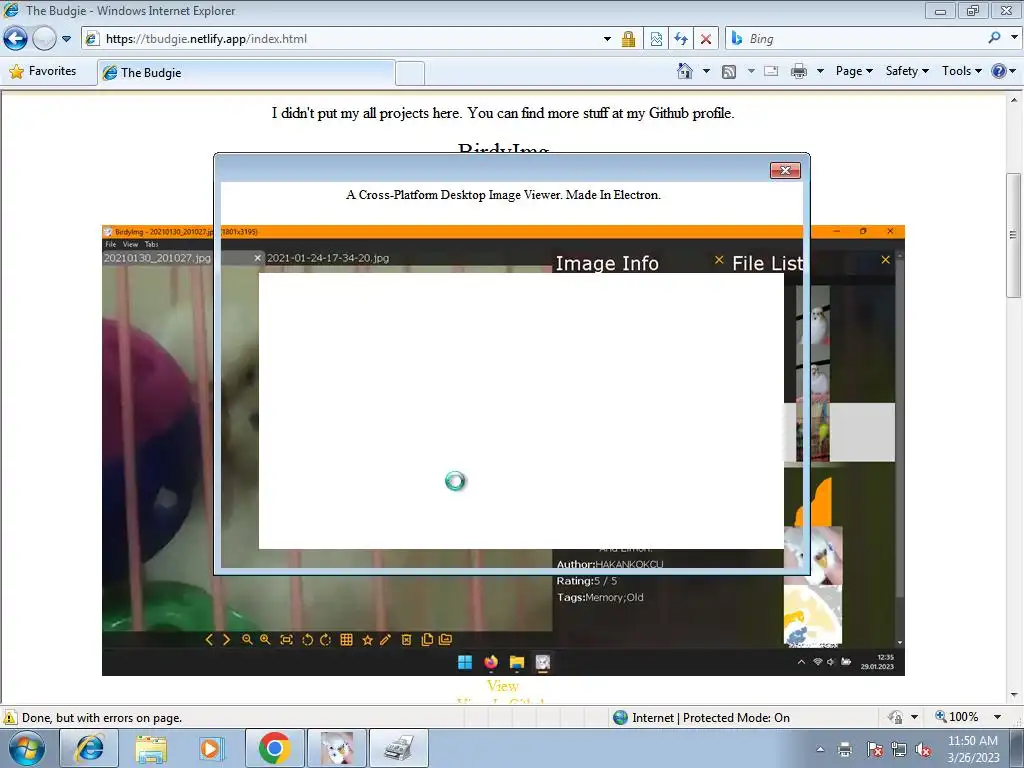Click the Action Center flag tray icon
This screenshot has width=1024, height=768.
[874, 749]
